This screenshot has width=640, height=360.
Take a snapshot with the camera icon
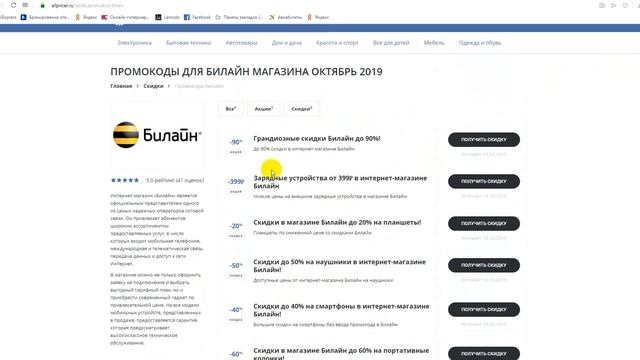602,5
